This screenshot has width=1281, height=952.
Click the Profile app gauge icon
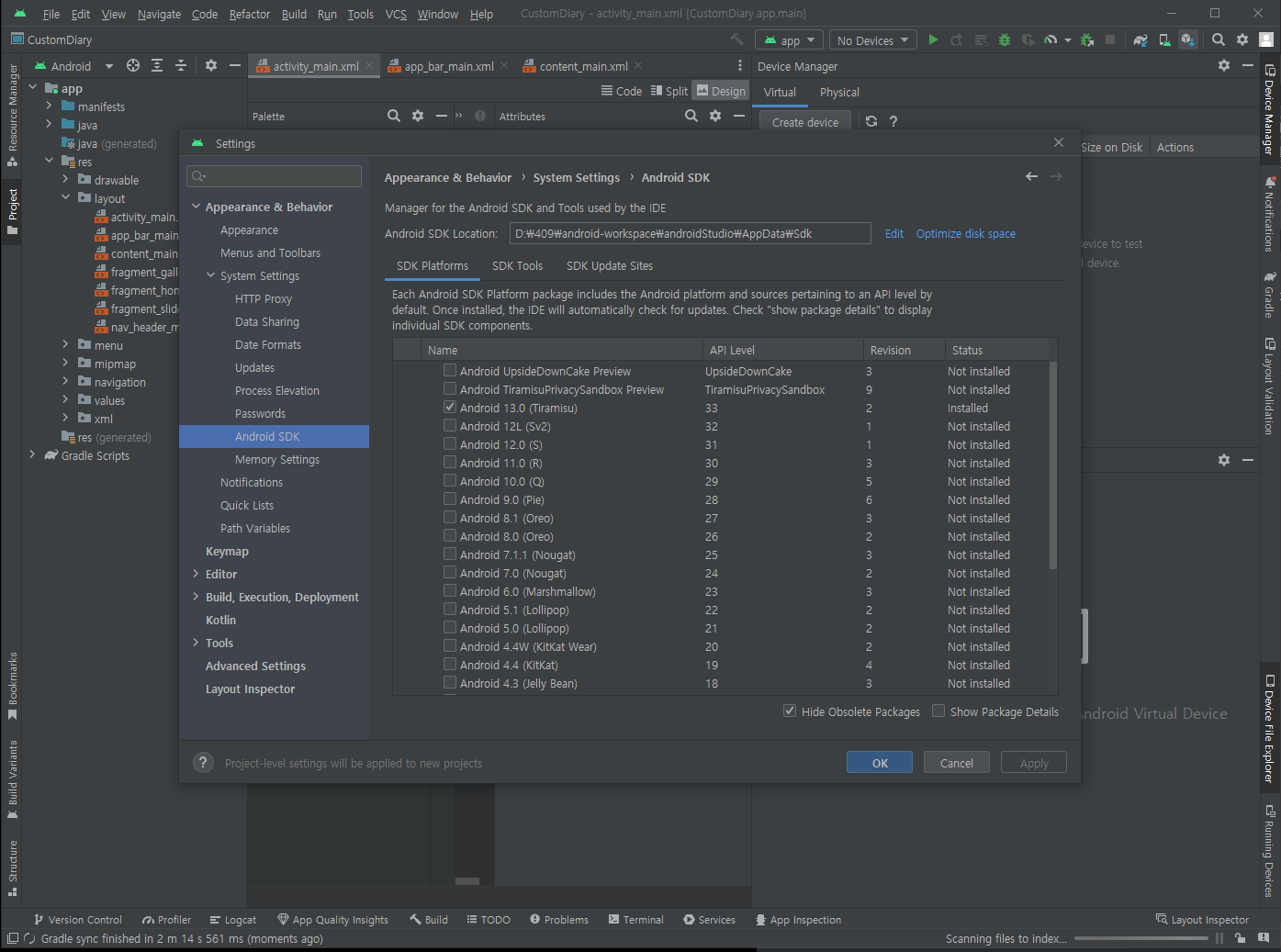1051,39
